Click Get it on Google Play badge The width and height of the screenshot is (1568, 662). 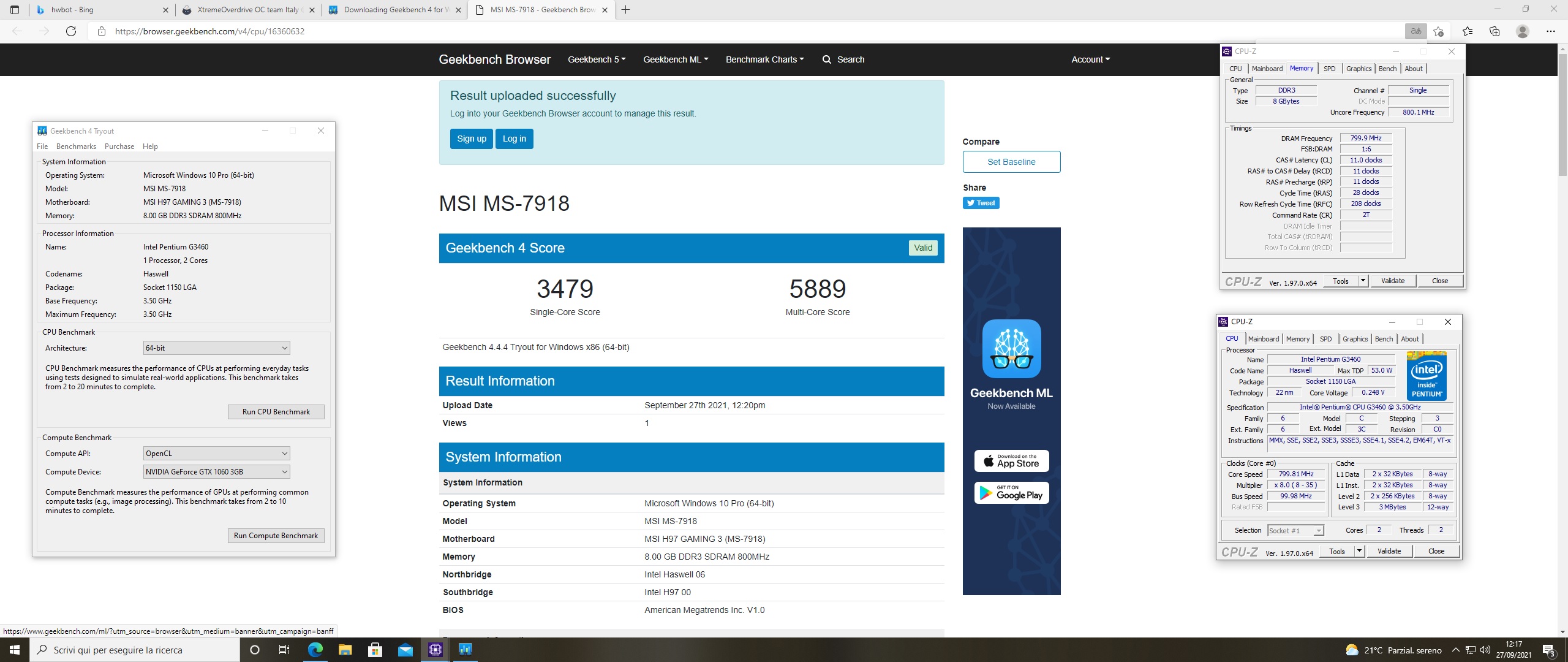(1011, 493)
